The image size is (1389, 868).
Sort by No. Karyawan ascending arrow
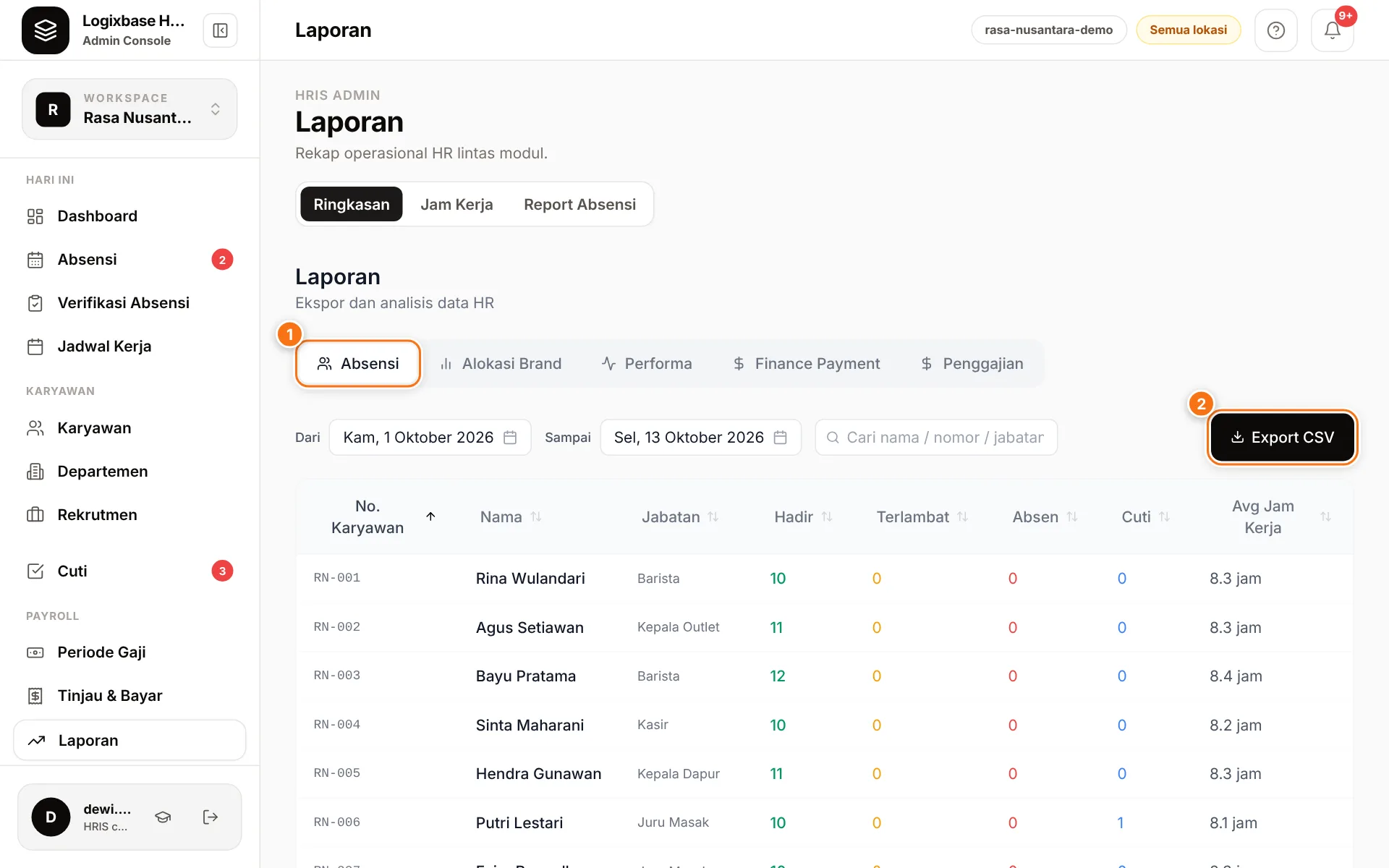click(x=430, y=516)
